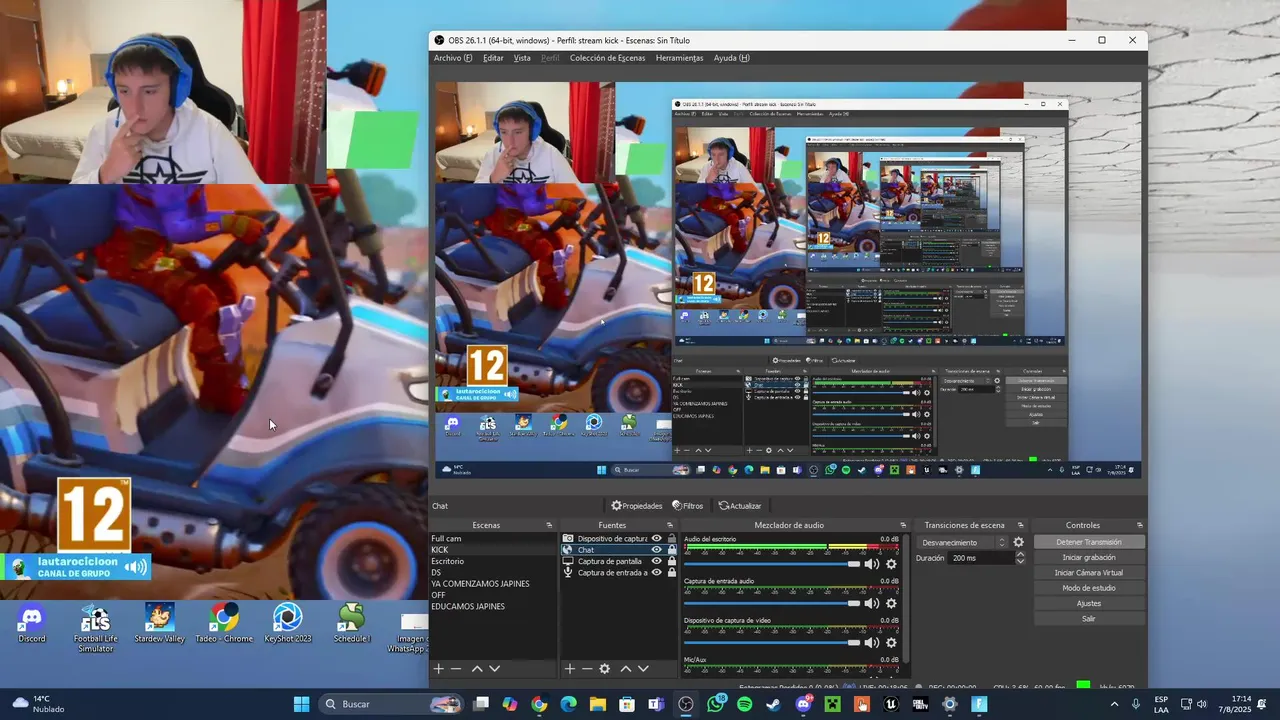
Task: Open Unreal Engine icon in taskbar
Action: (x=891, y=704)
